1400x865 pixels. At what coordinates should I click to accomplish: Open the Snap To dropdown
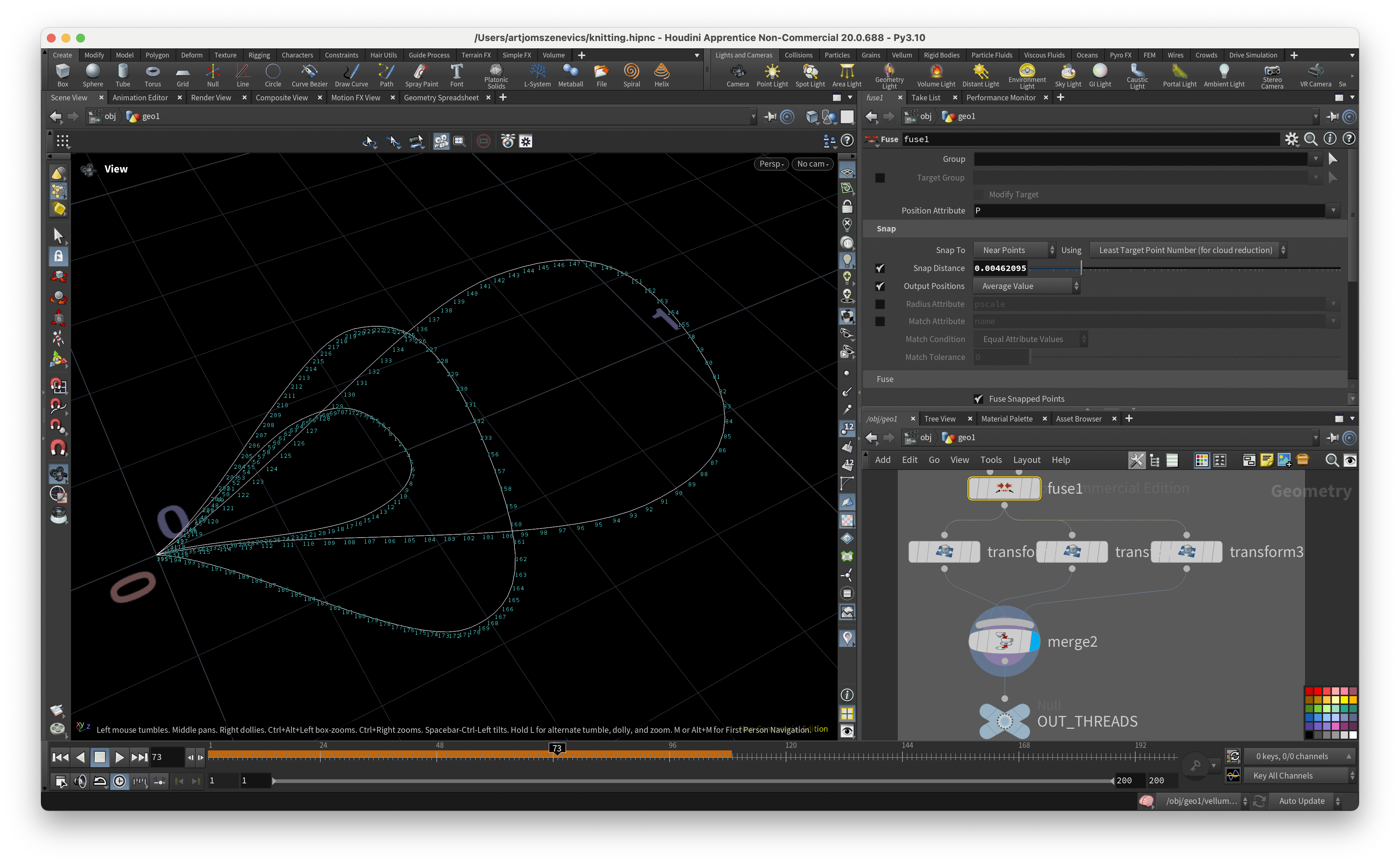(1014, 250)
